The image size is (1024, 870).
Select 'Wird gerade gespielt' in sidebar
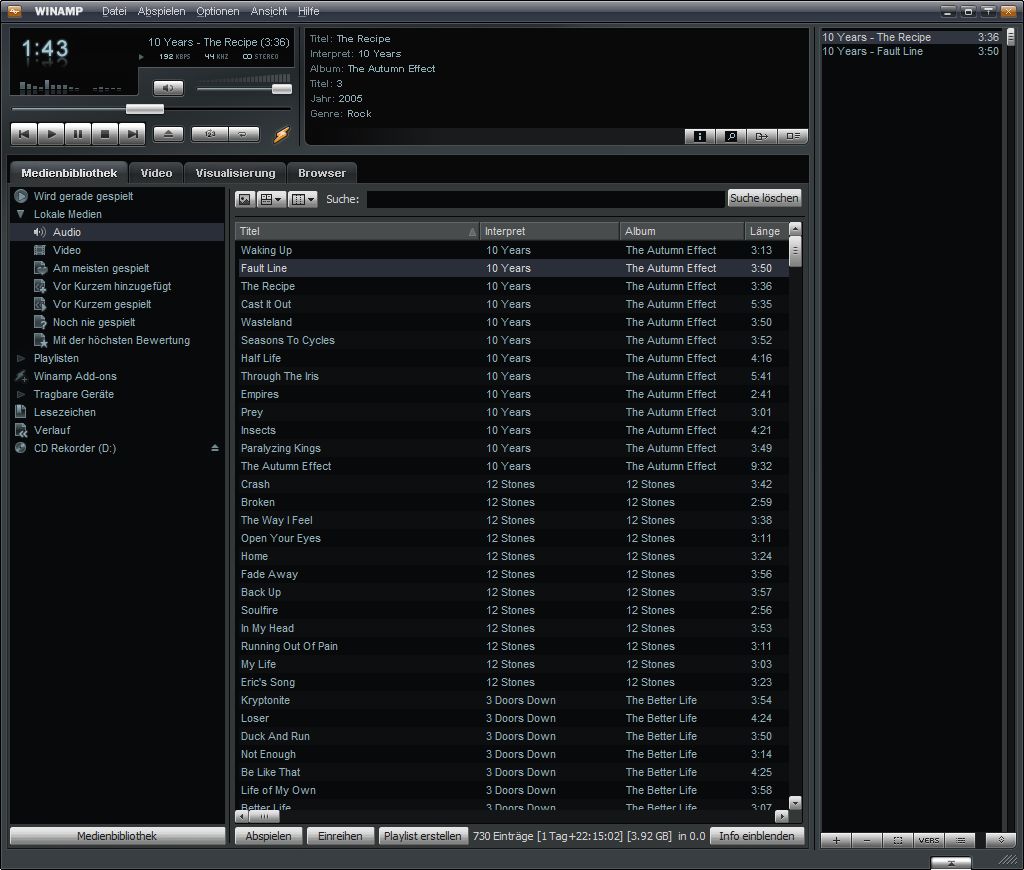[83, 196]
